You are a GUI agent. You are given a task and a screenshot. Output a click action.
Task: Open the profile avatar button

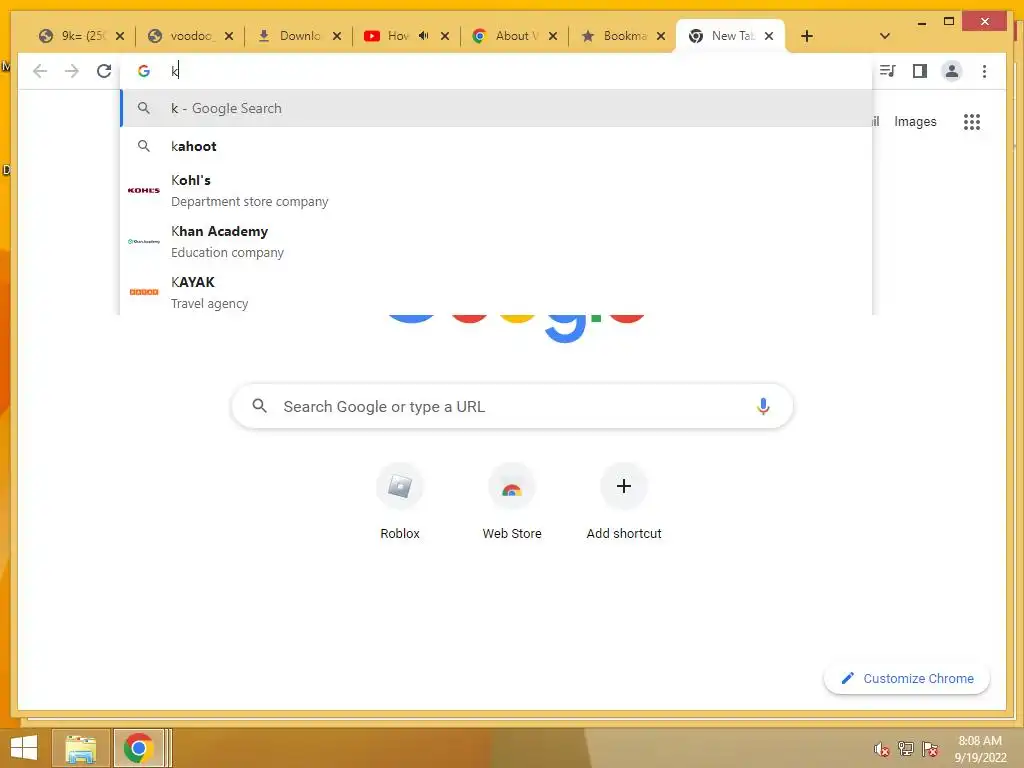[x=952, y=71]
